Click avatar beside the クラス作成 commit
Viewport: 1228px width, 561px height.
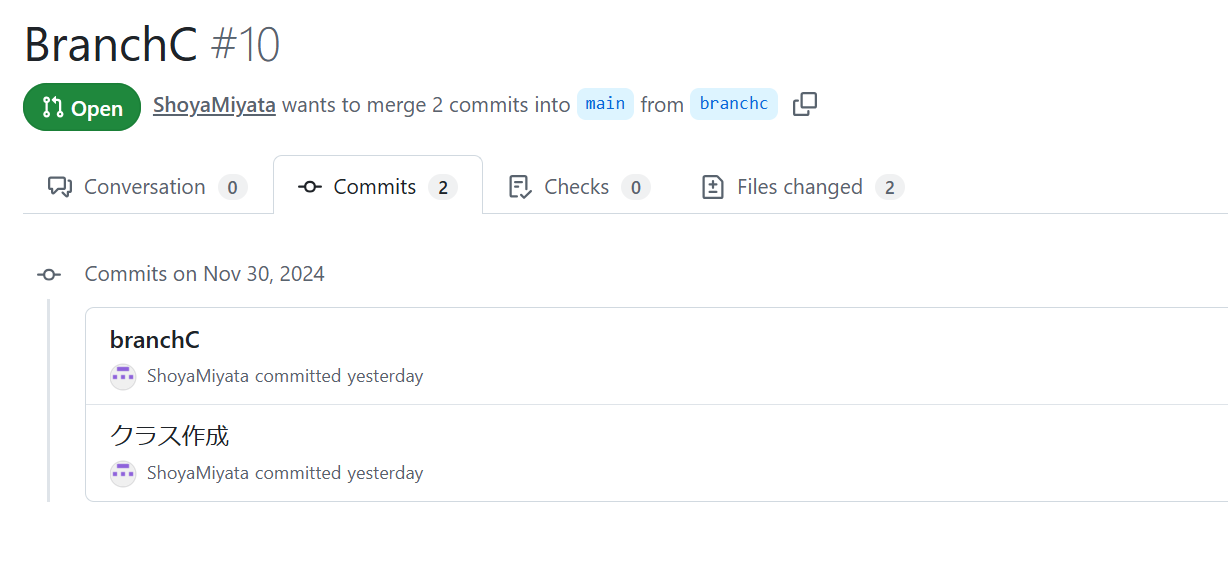(123, 473)
